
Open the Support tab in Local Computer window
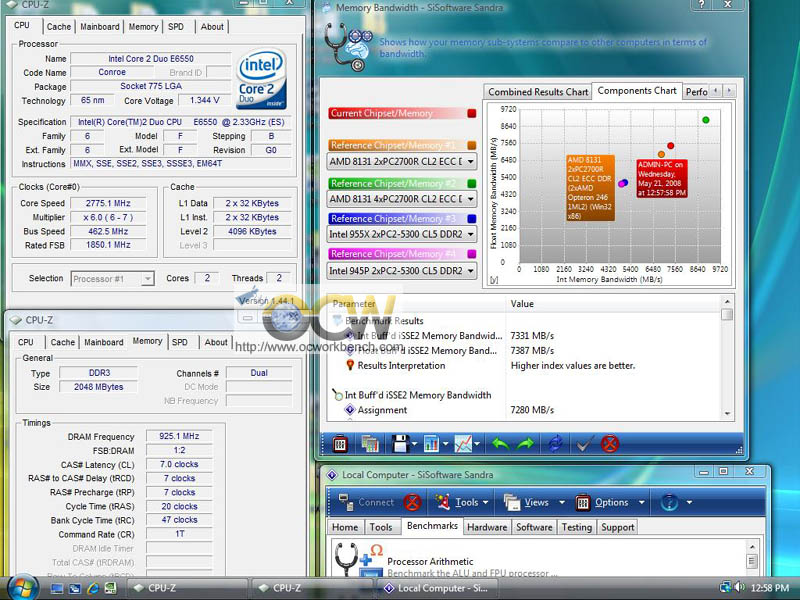[617, 527]
